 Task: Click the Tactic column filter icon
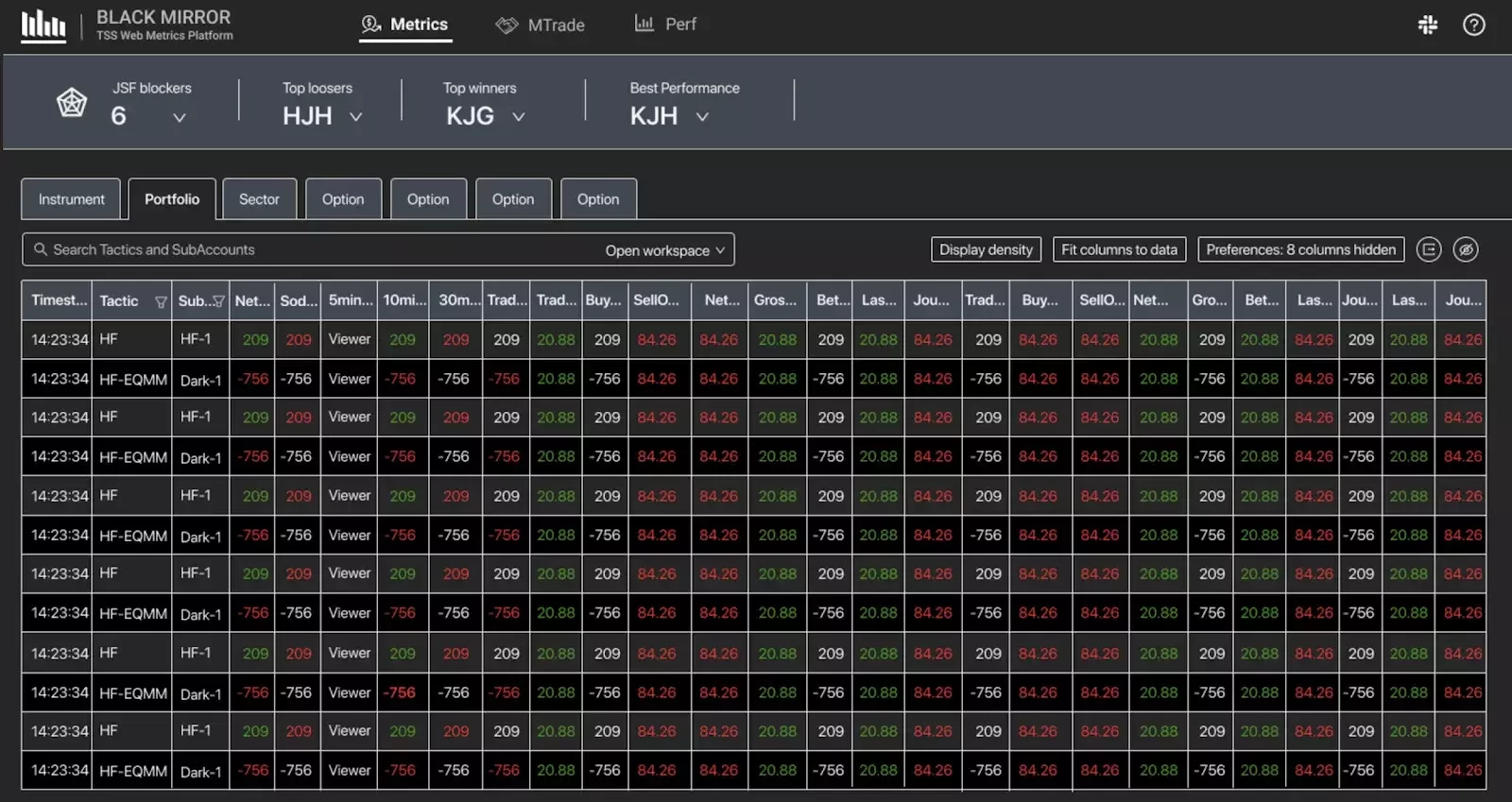tap(161, 301)
